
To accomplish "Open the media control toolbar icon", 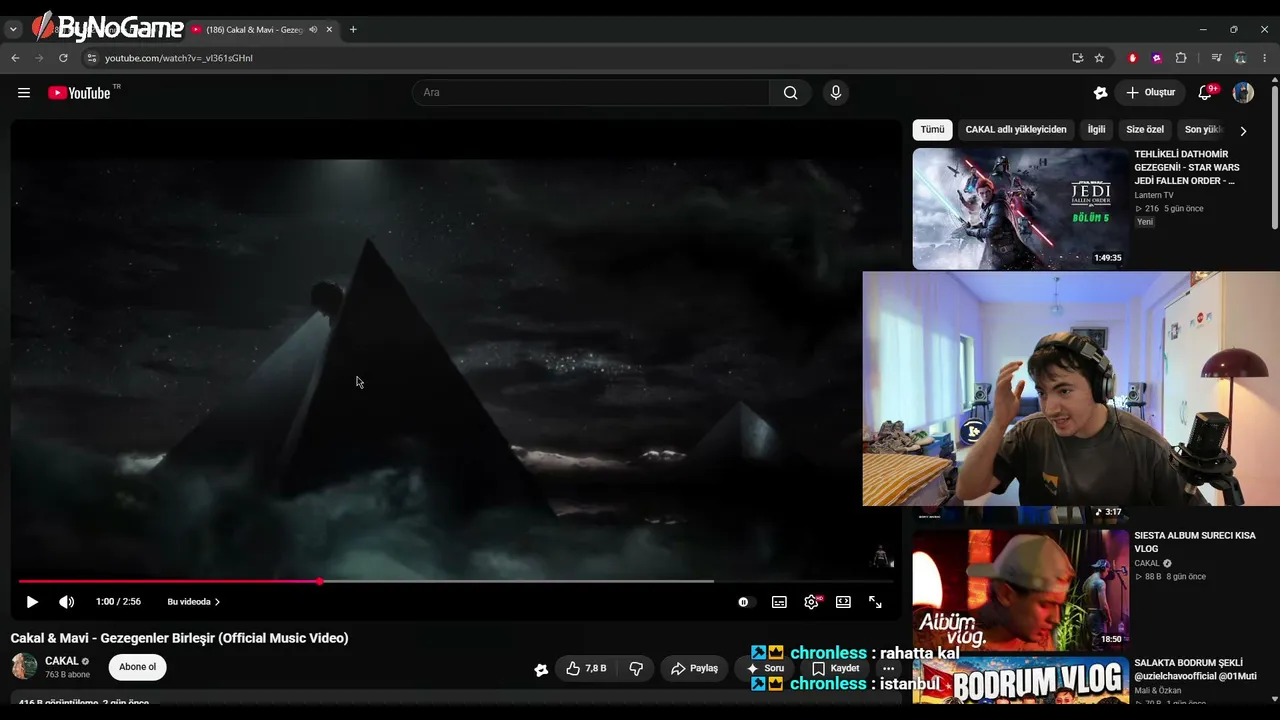I will pos(1216,58).
